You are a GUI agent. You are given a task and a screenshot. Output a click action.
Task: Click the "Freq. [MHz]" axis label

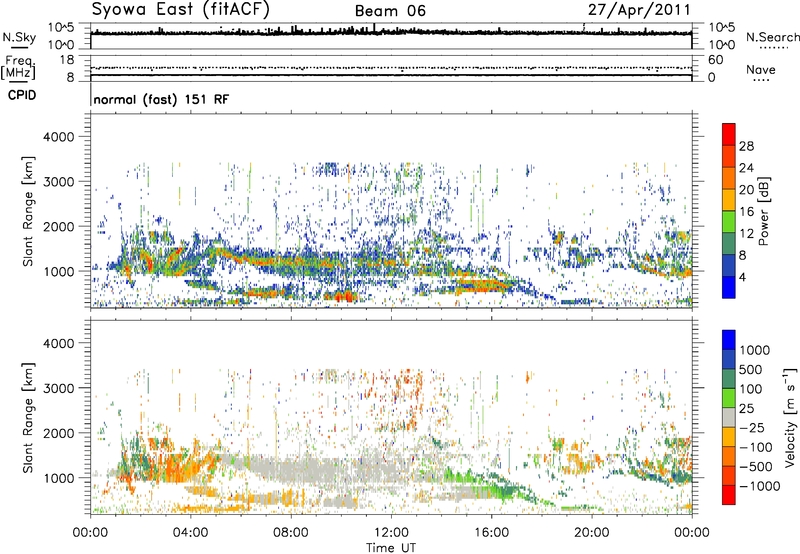(x=18, y=68)
